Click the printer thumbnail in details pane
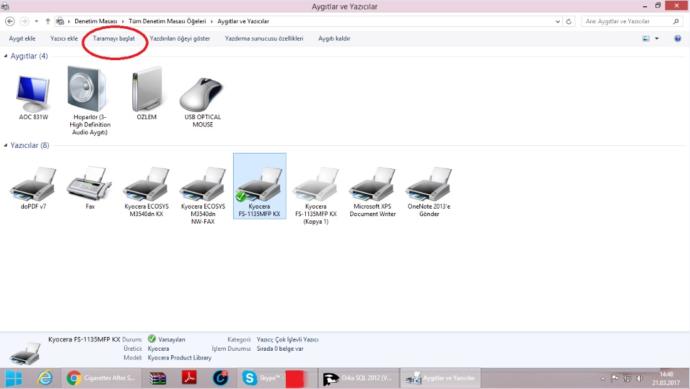 pyautogui.click(x=25, y=353)
